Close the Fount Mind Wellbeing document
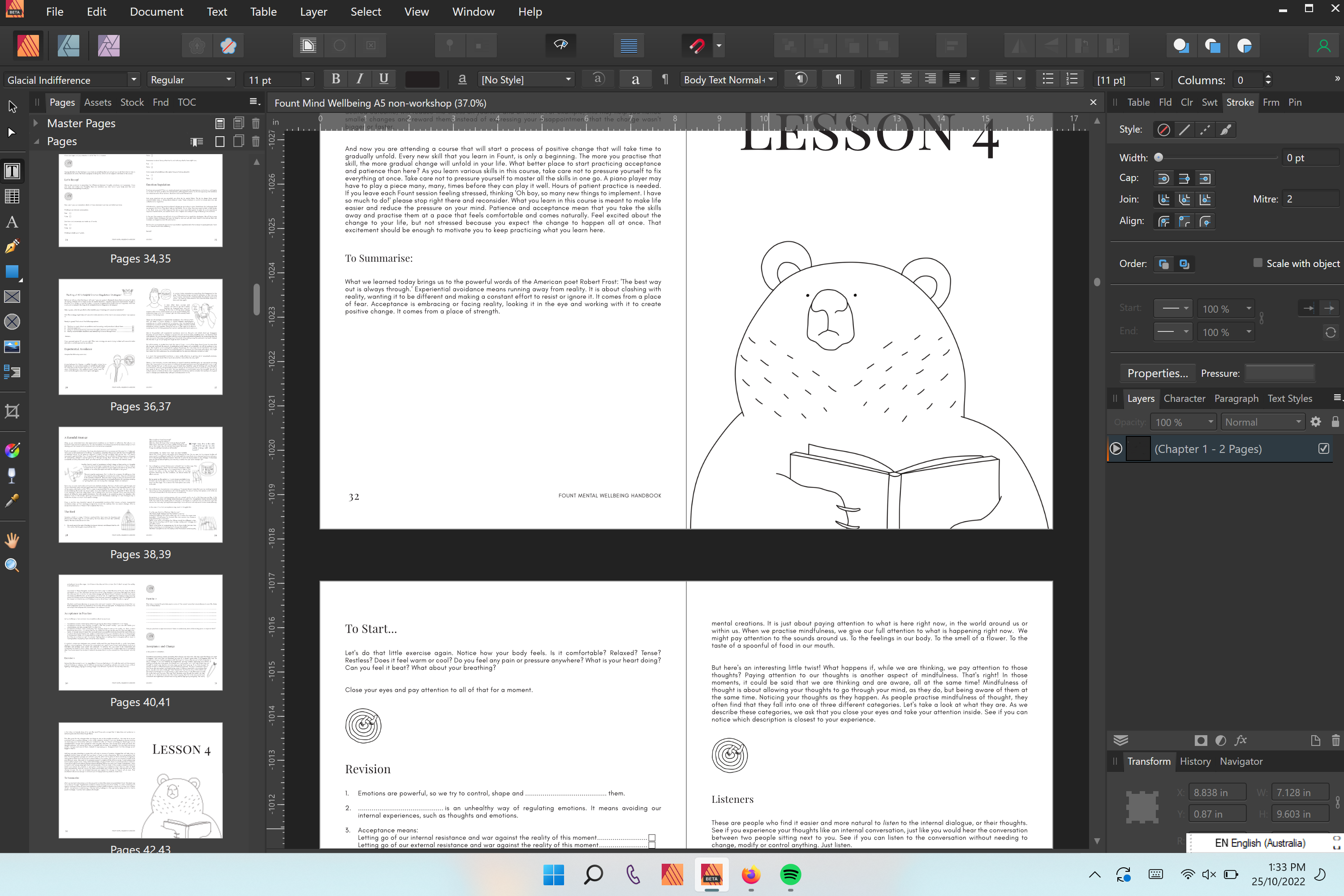The width and height of the screenshot is (1344, 896). coord(1093,102)
